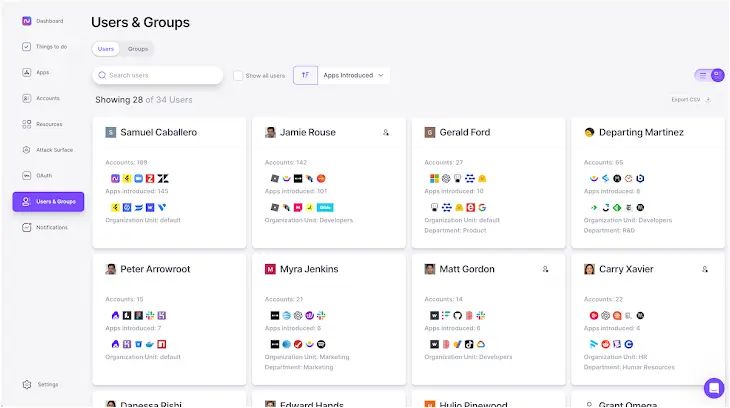The image size is (730, 408).
Task: Click the Slack icon in Matt Gordon's accounts
Action: tap(480, 315)
